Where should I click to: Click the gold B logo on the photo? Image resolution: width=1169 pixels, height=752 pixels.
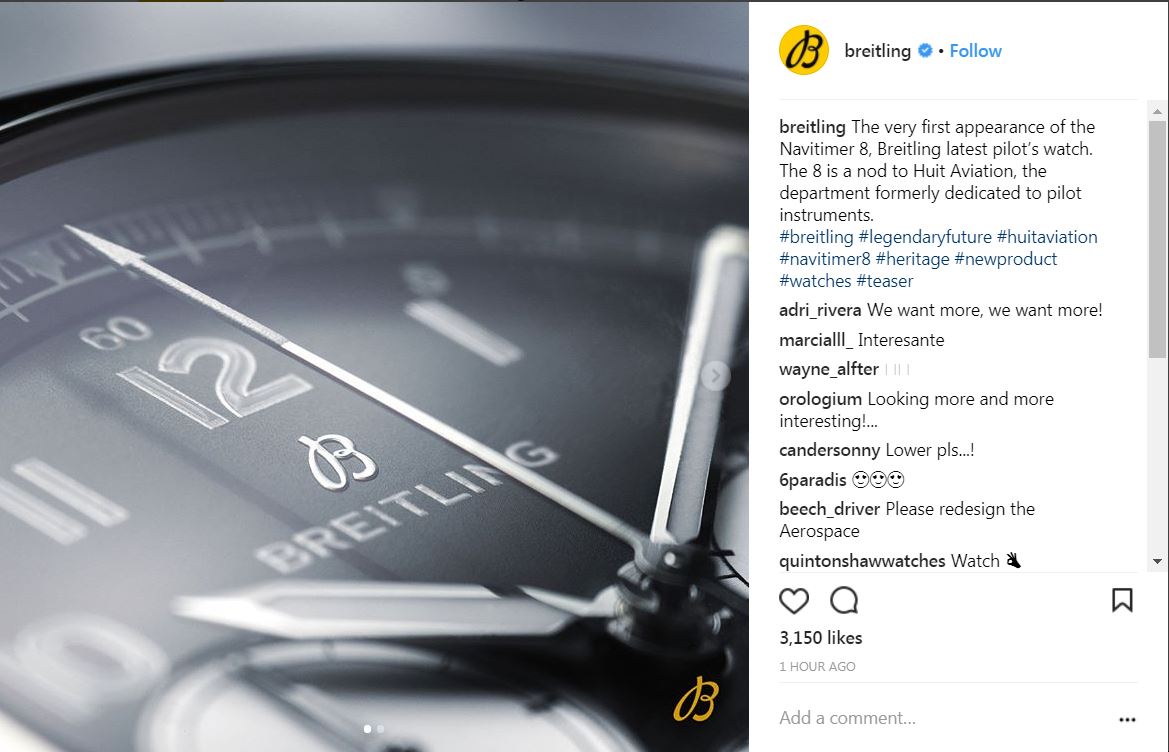point(696,699)
